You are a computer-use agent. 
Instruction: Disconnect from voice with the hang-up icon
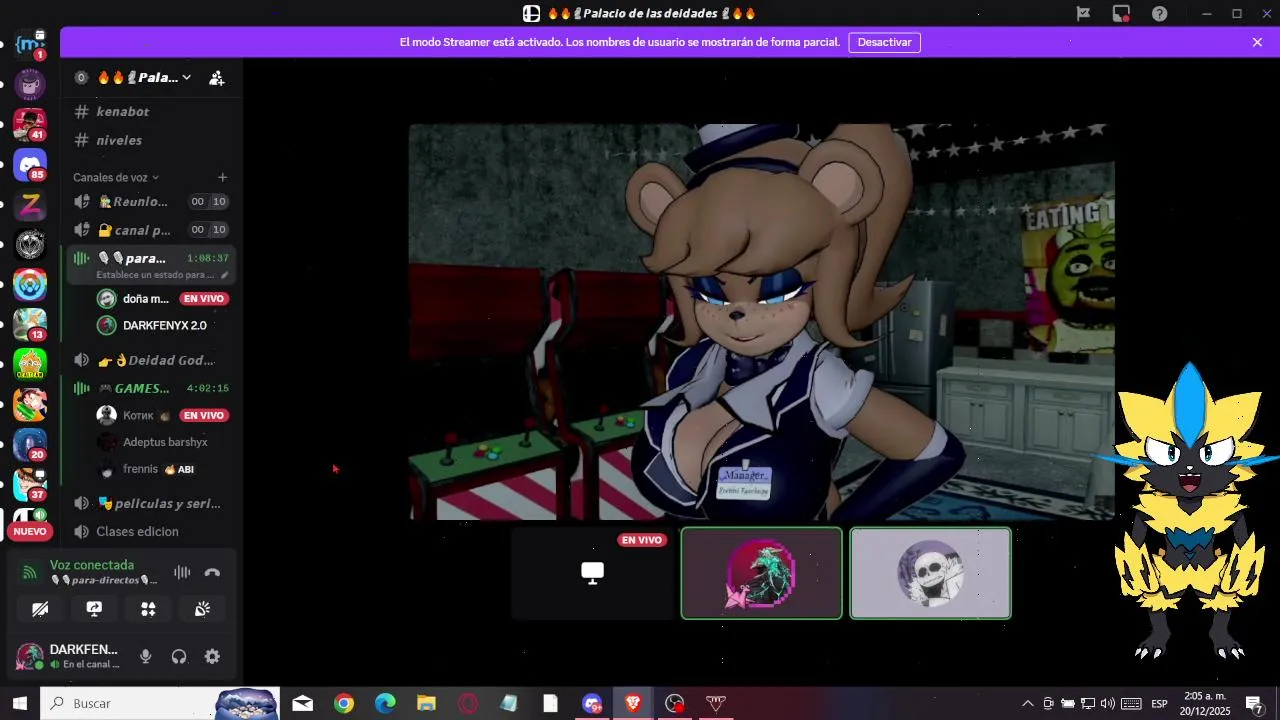click(x=212, y=573)
